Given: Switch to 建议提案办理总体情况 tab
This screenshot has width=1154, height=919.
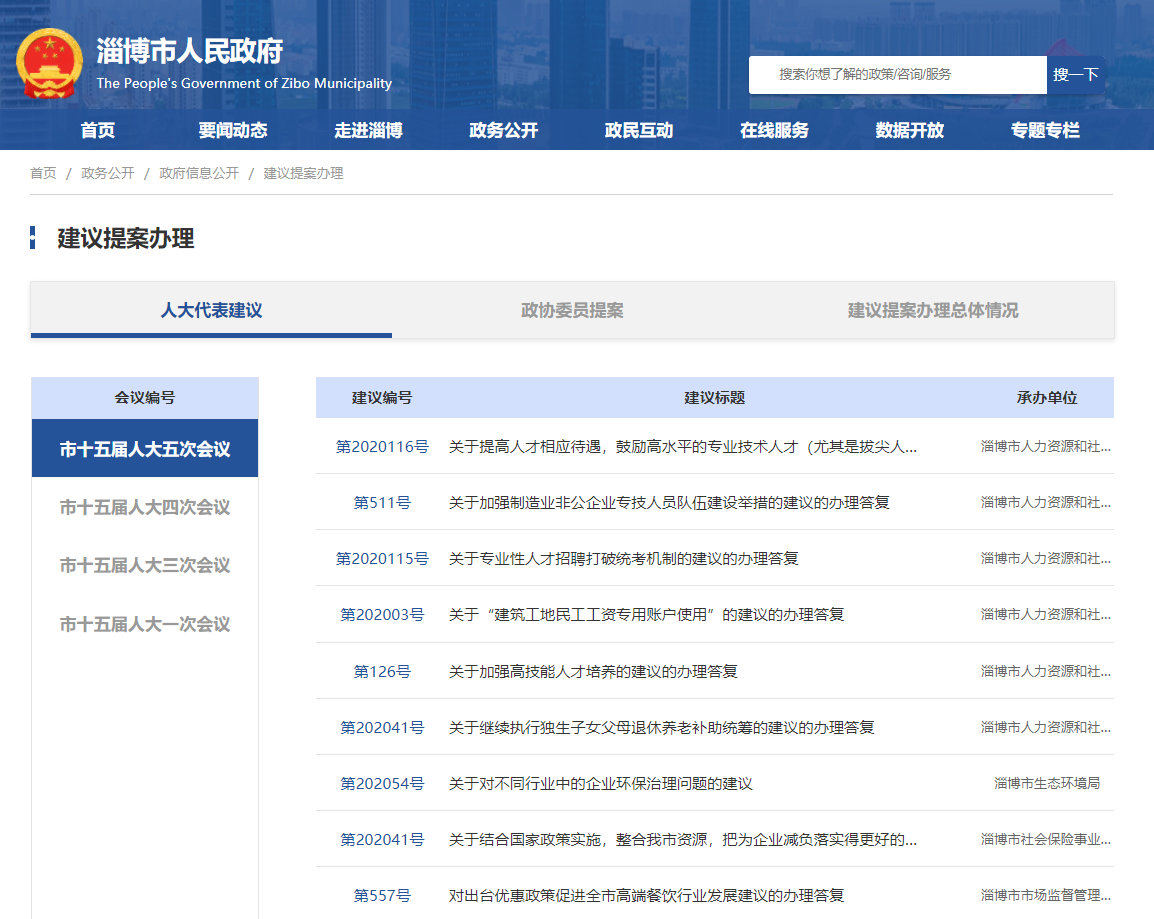Looking at the screenshot, I should click(x=933, y=310).
